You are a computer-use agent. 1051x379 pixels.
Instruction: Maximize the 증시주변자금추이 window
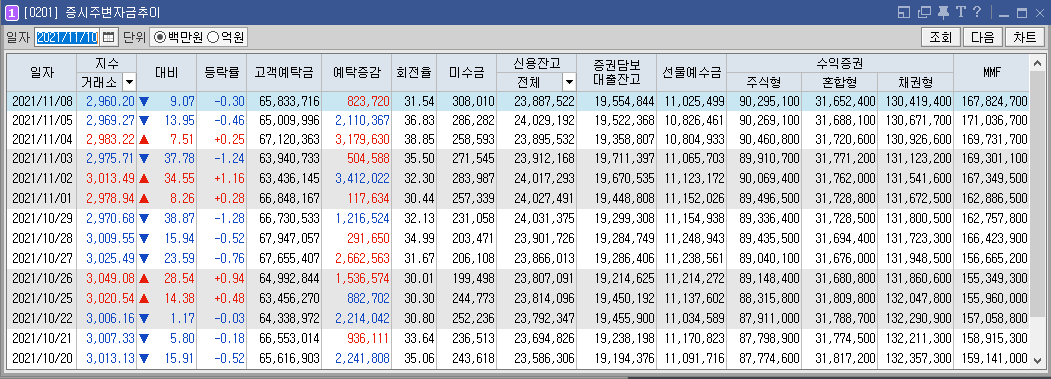pos(1022,13)
